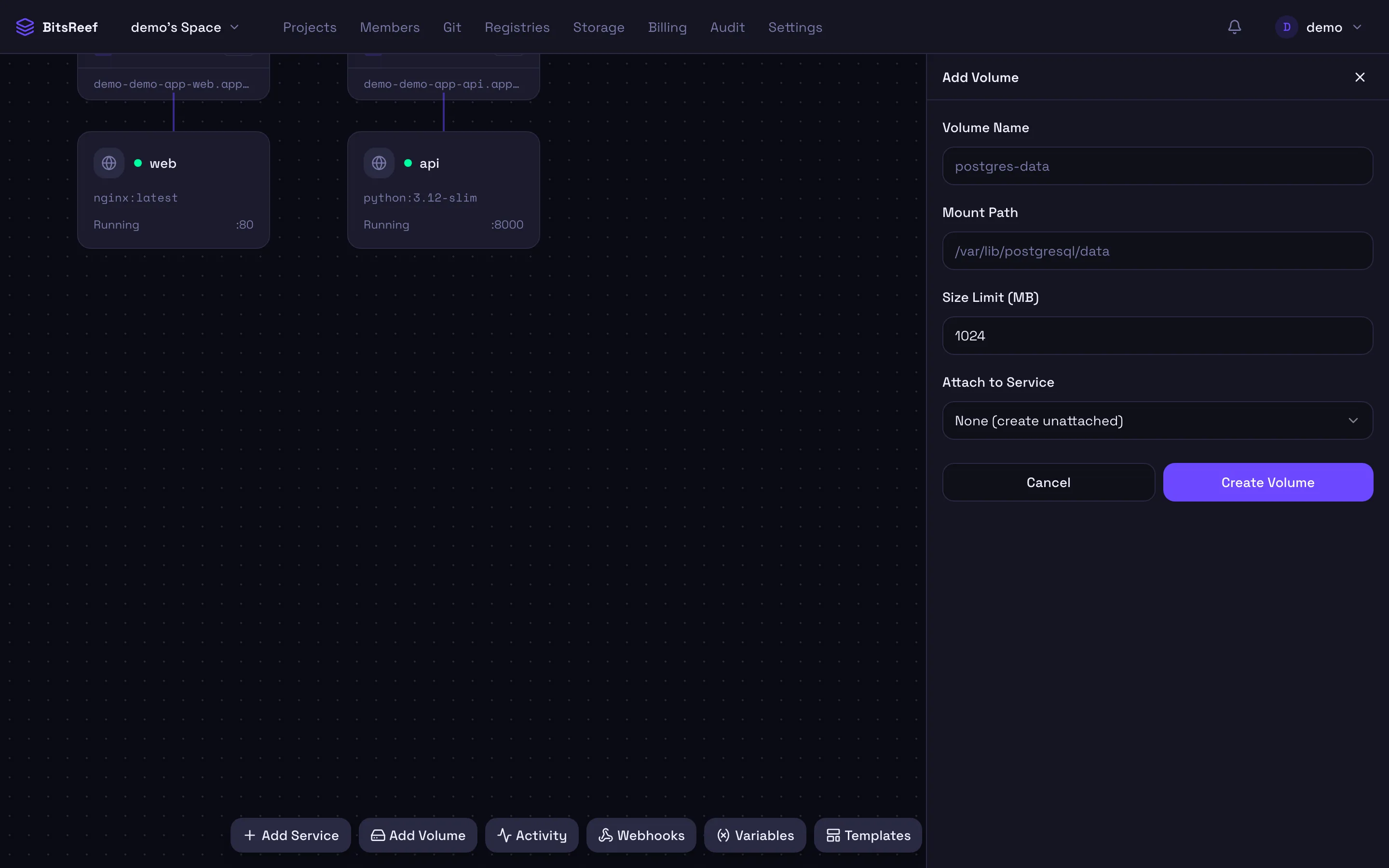Open the Audit log page
This screenshot has height=868, width=1389.
pyautogui.click(x=727, y=27)
